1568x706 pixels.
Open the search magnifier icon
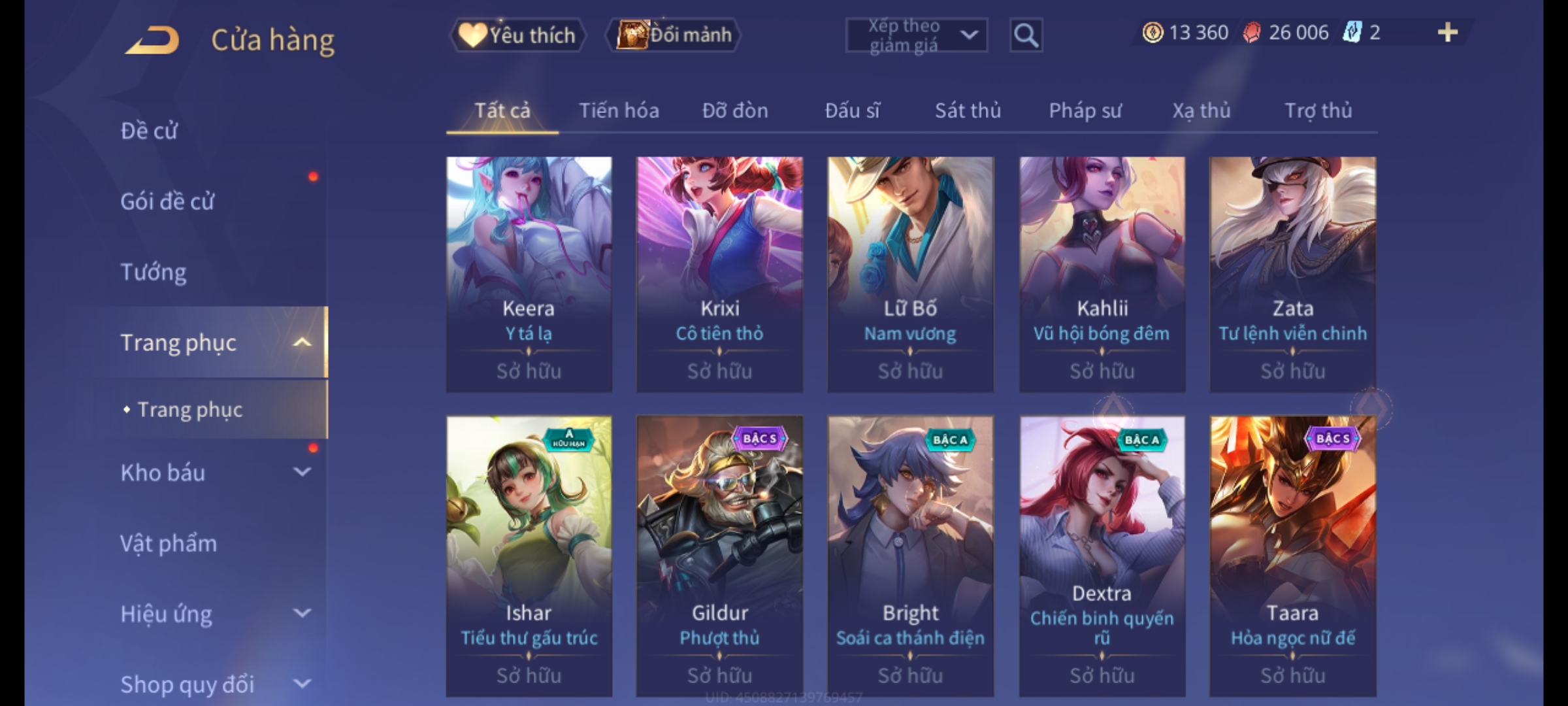coord(1026,35)
